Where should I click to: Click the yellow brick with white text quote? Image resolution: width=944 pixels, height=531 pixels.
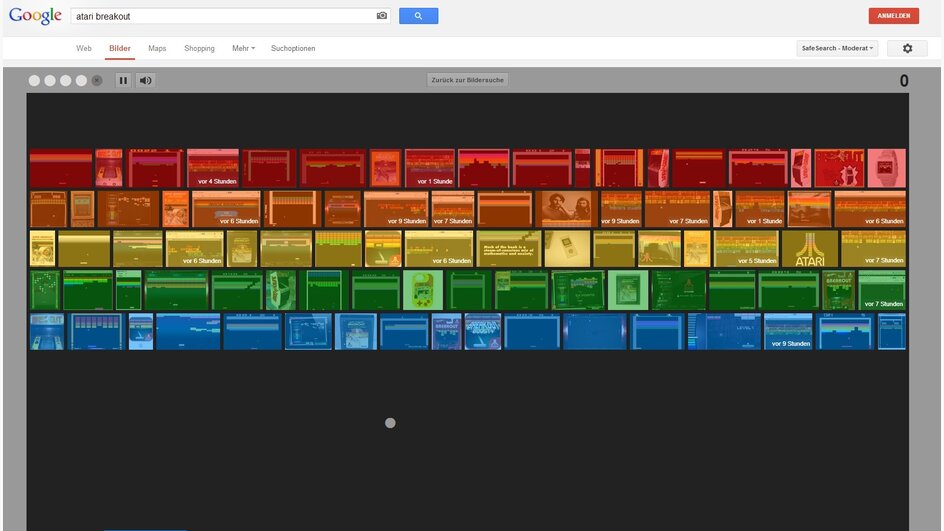point(509,249)
